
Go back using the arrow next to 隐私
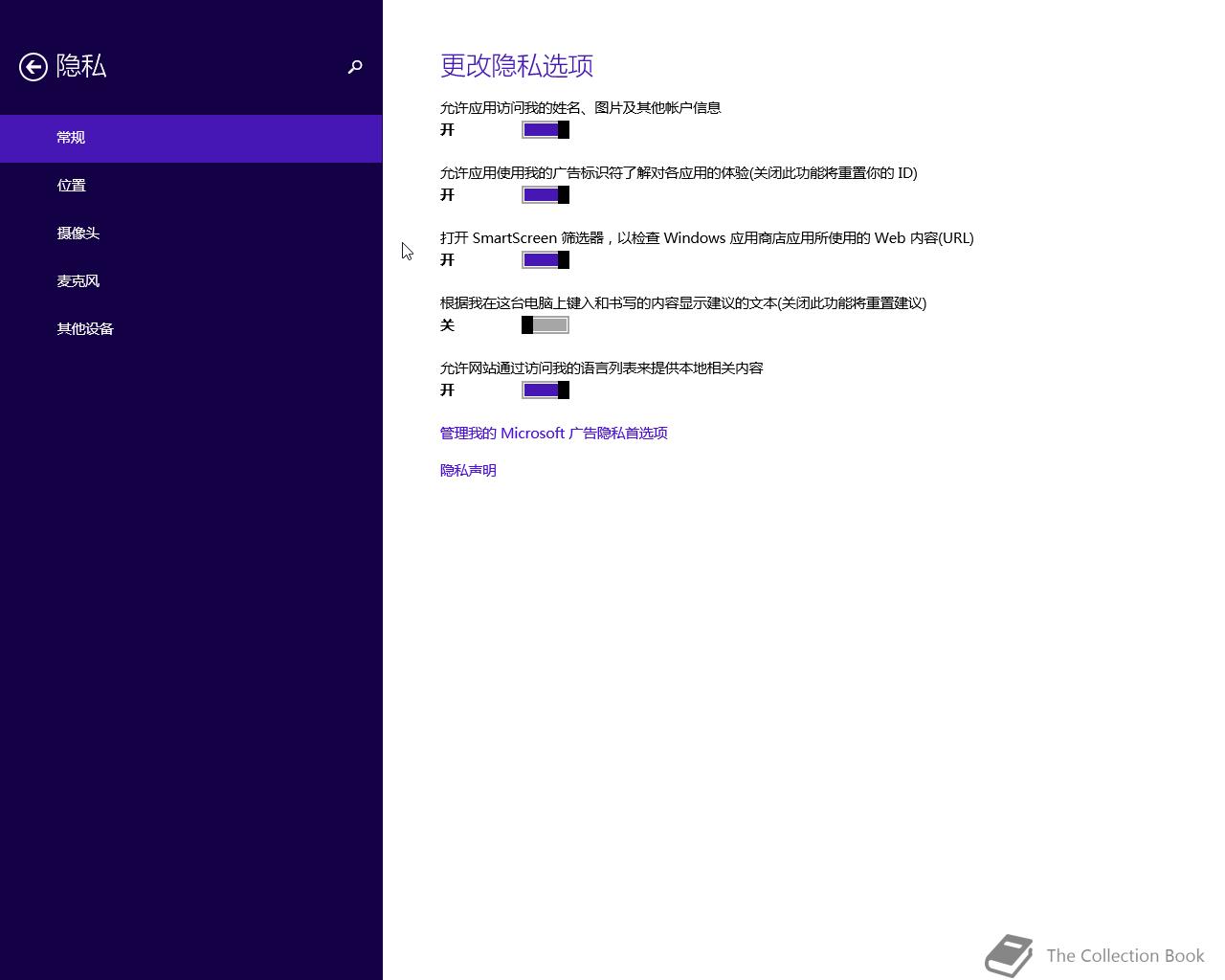(x=33, y=67)
